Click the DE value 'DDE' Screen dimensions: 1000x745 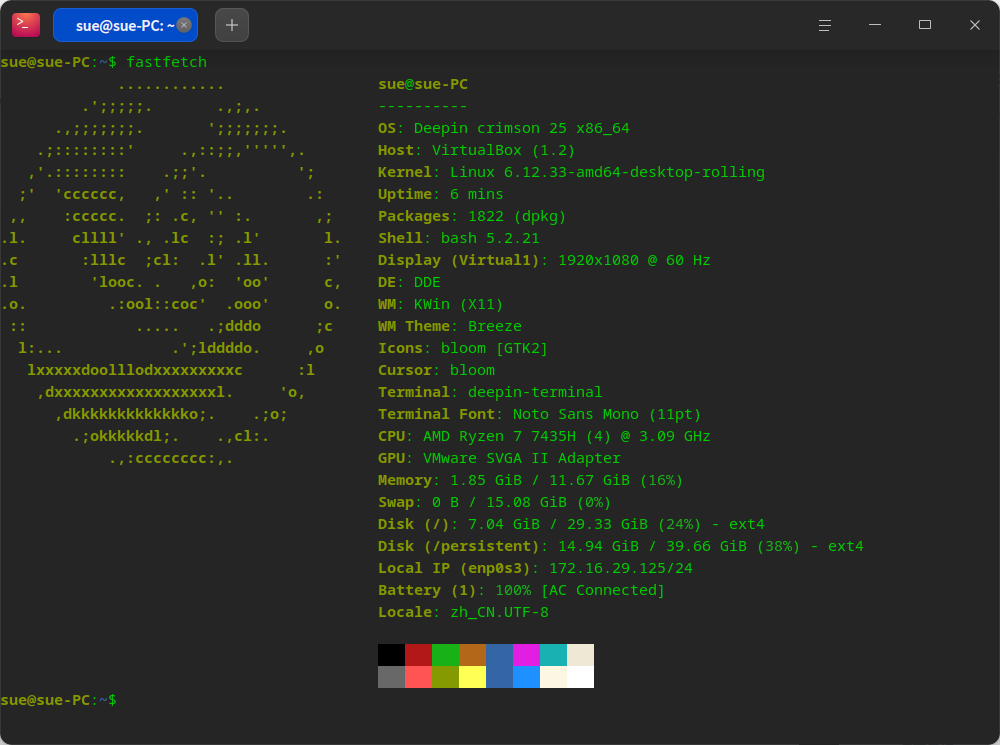point(427,282)
